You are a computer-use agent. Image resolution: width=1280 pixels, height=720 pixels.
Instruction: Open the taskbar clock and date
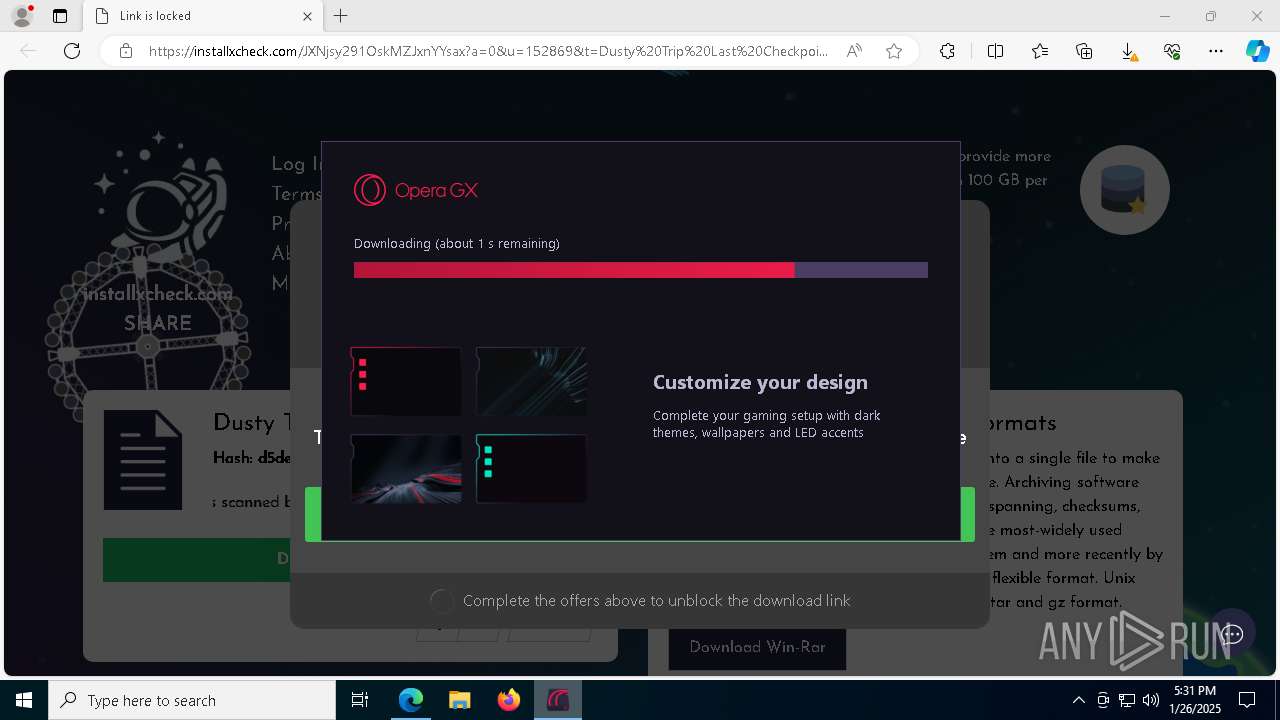(1195, 700)
